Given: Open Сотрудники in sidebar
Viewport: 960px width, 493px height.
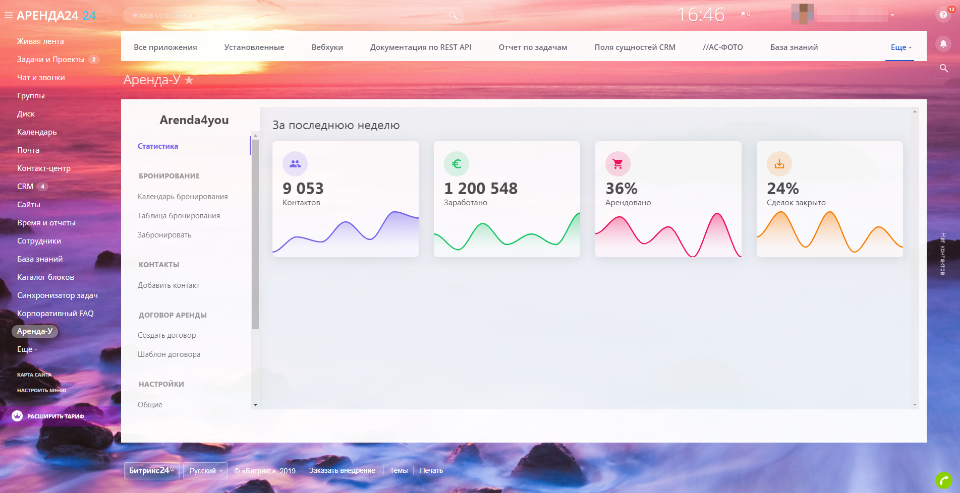Looking at the screenshot, I should pos(39,241).
